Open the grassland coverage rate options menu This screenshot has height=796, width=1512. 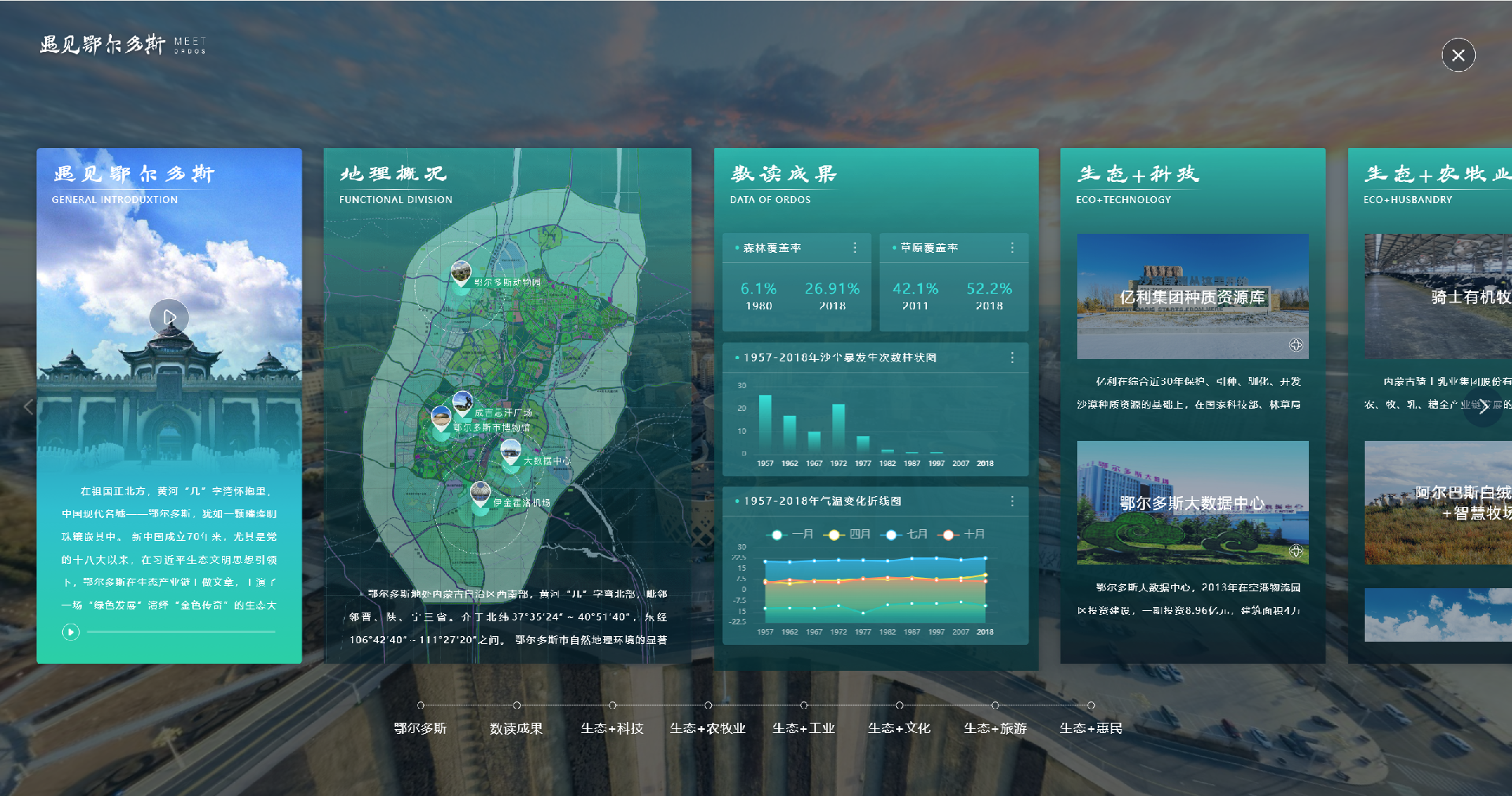[x=1012, y=248]
